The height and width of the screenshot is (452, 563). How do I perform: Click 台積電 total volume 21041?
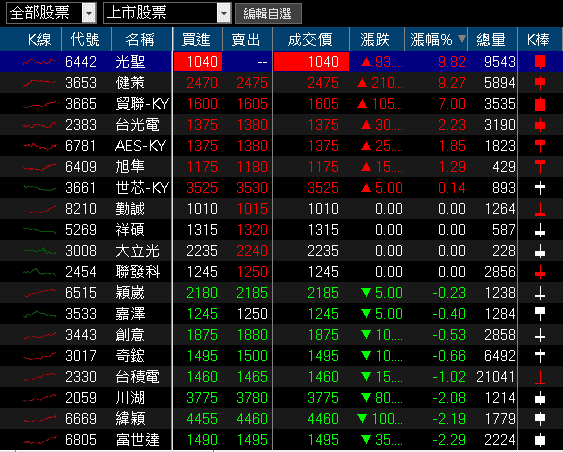[496, 377]
